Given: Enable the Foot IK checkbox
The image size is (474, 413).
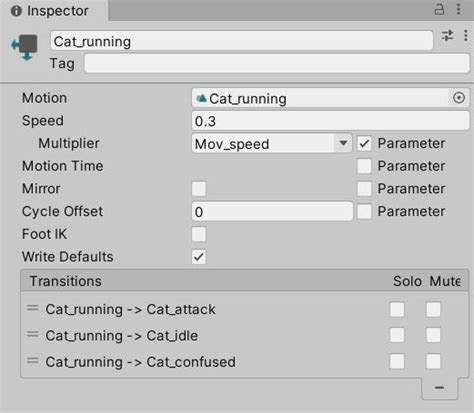Looking at the screenshot, I should [x=199, y=234].
